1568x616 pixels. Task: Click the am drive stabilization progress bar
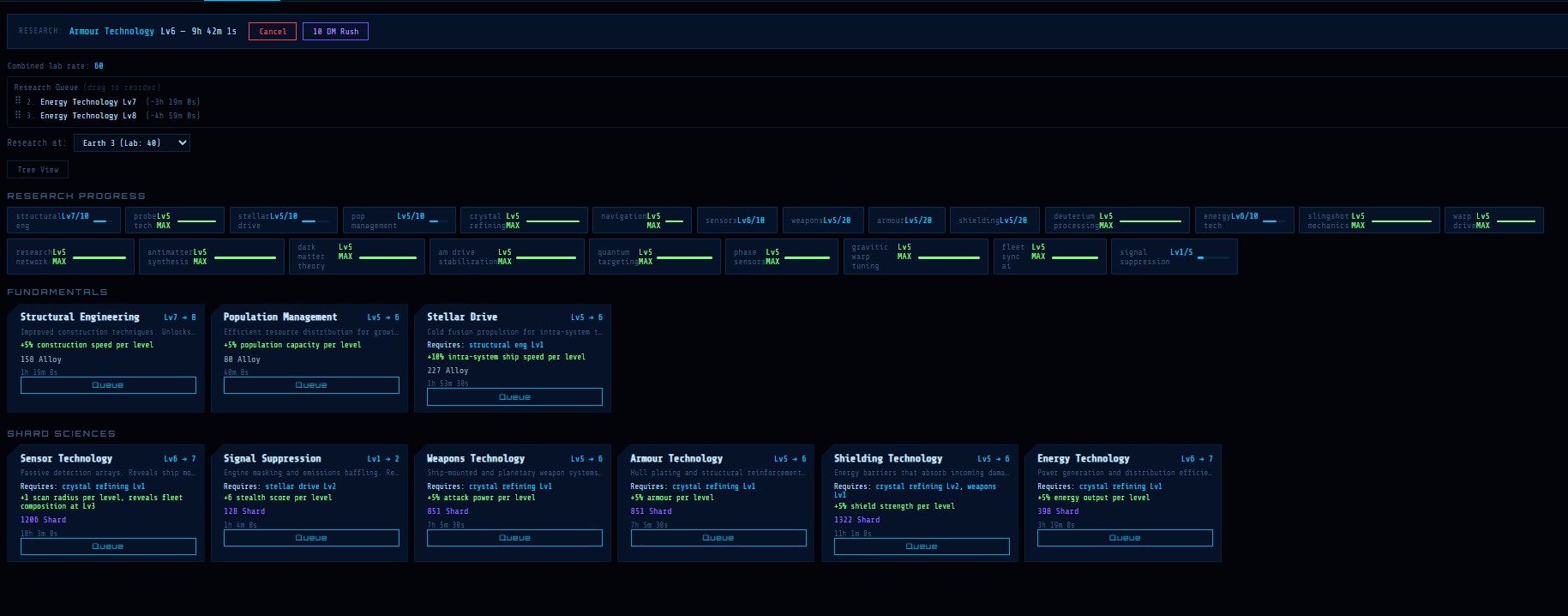[546, 257]
